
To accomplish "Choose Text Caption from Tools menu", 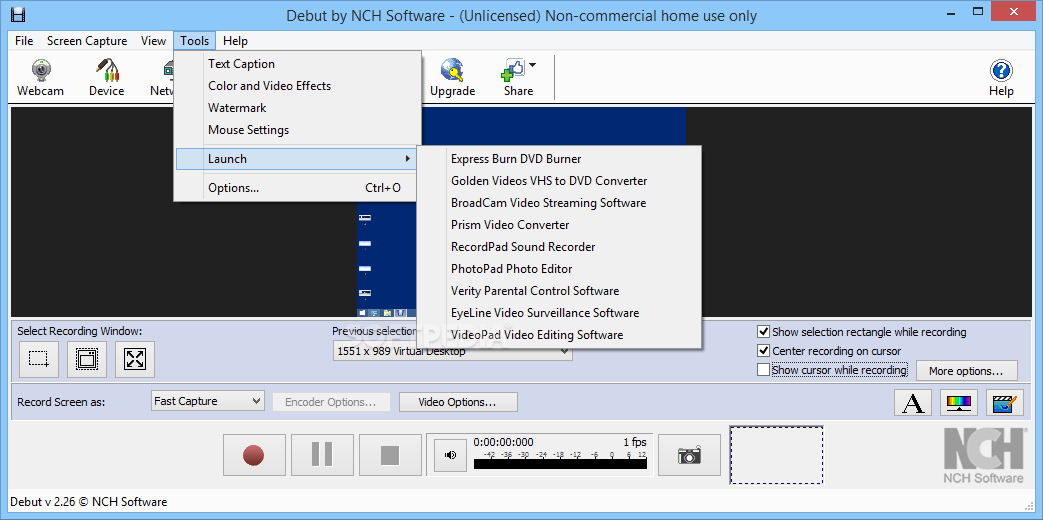I will pos(297,64).
